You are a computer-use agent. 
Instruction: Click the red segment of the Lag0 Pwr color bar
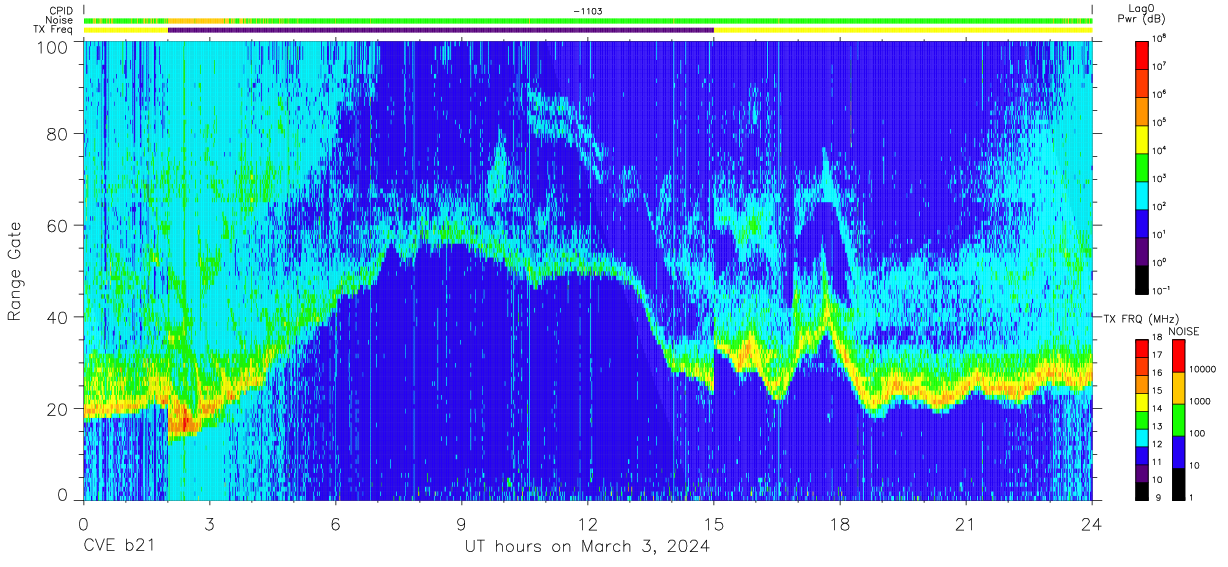(1142, 55)
